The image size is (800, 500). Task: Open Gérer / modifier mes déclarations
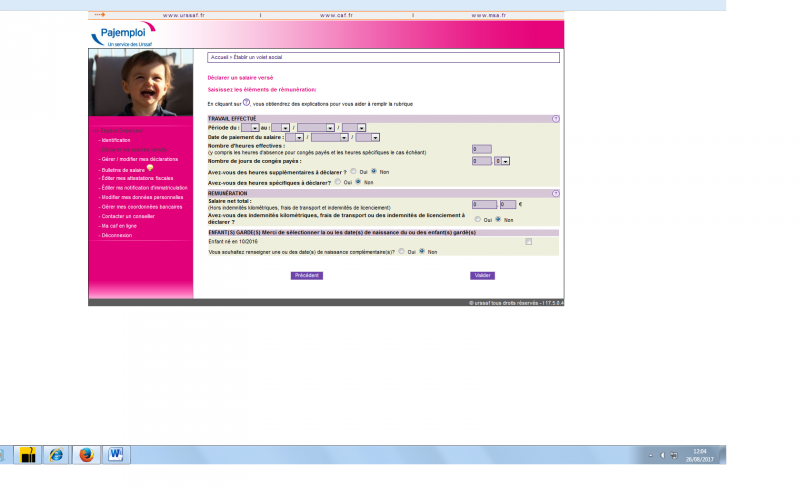click(140, 159)
